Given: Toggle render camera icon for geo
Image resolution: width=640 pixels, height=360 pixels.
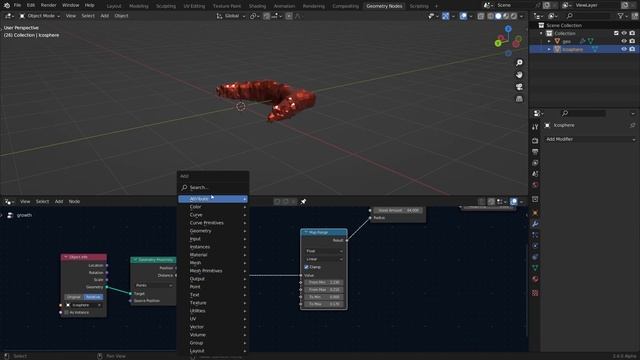Looking at the screenshot, I should [632, 41].
